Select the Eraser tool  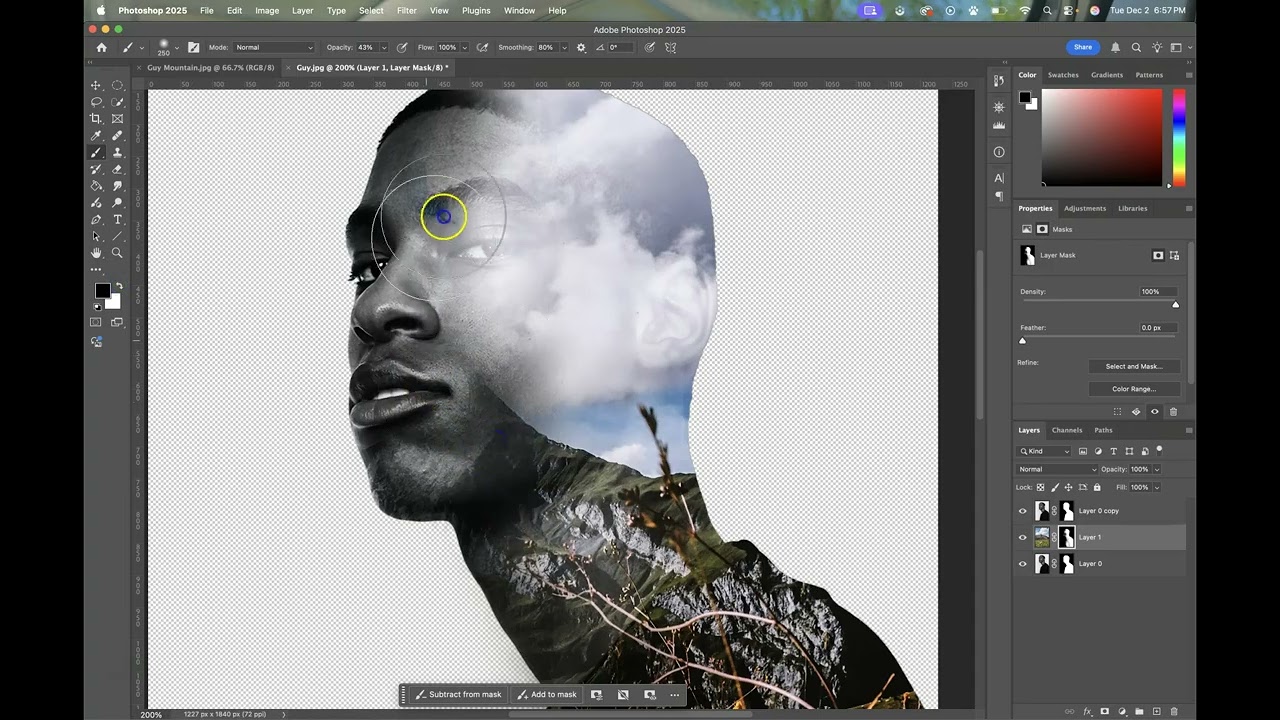coord(117,170)
